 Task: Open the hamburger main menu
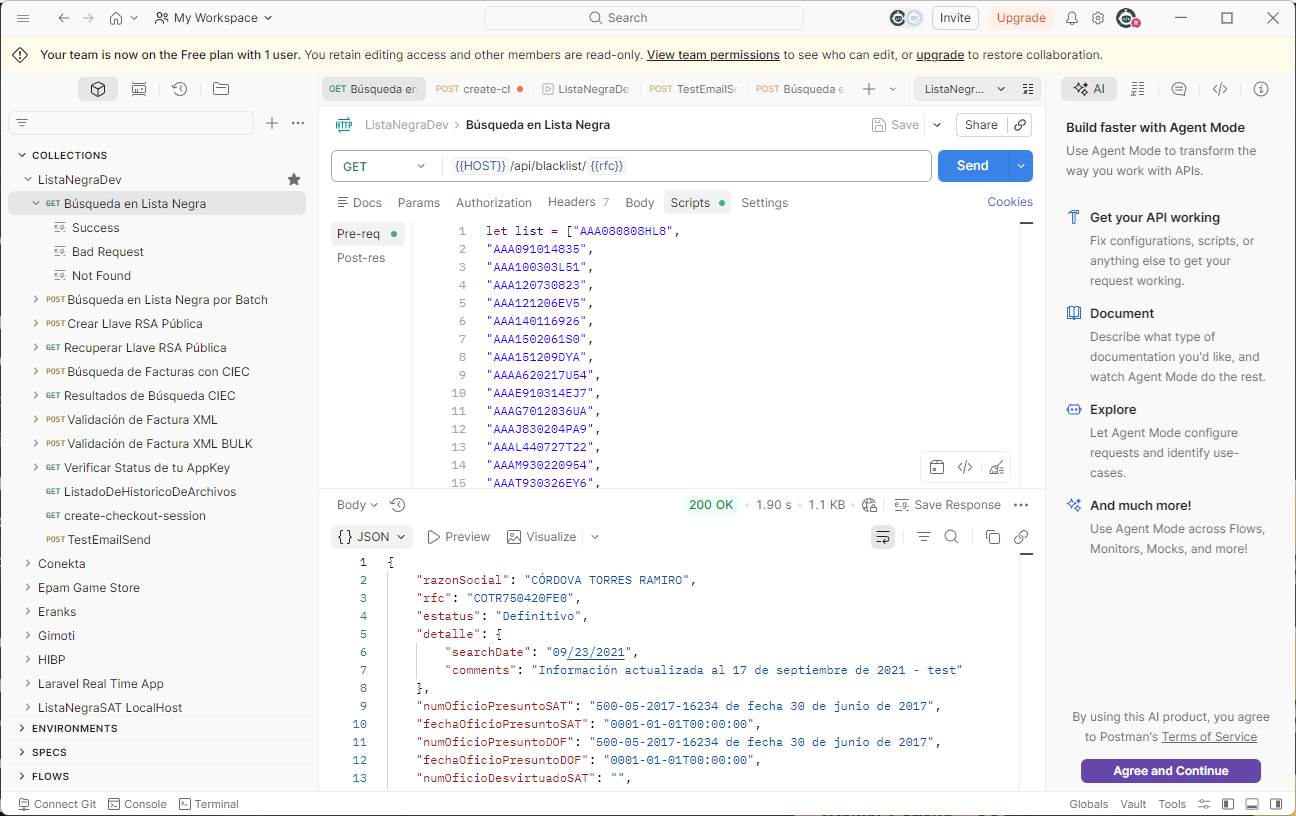tap(23, 18)
